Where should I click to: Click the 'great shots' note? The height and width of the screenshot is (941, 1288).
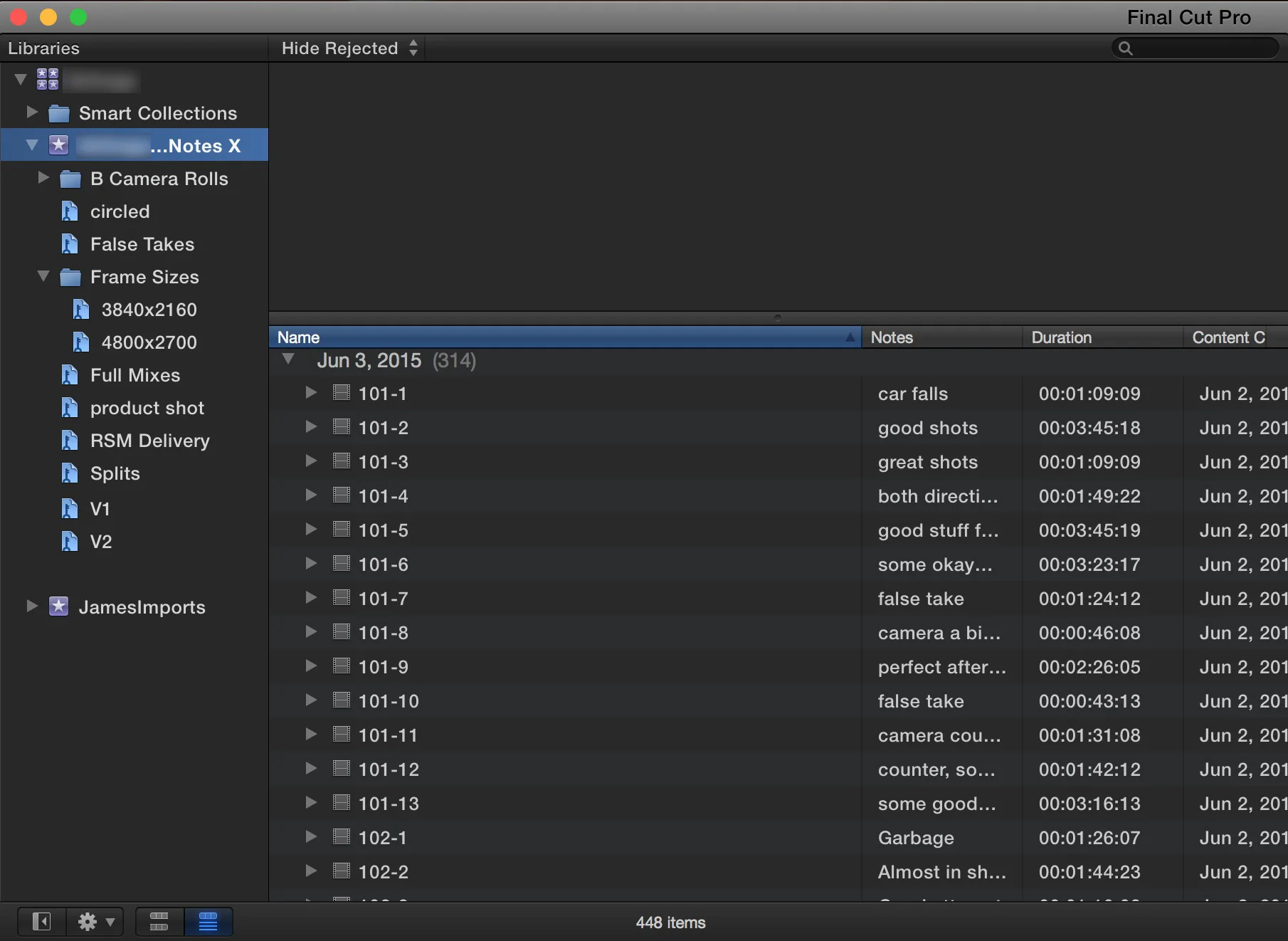pos(928,462)
